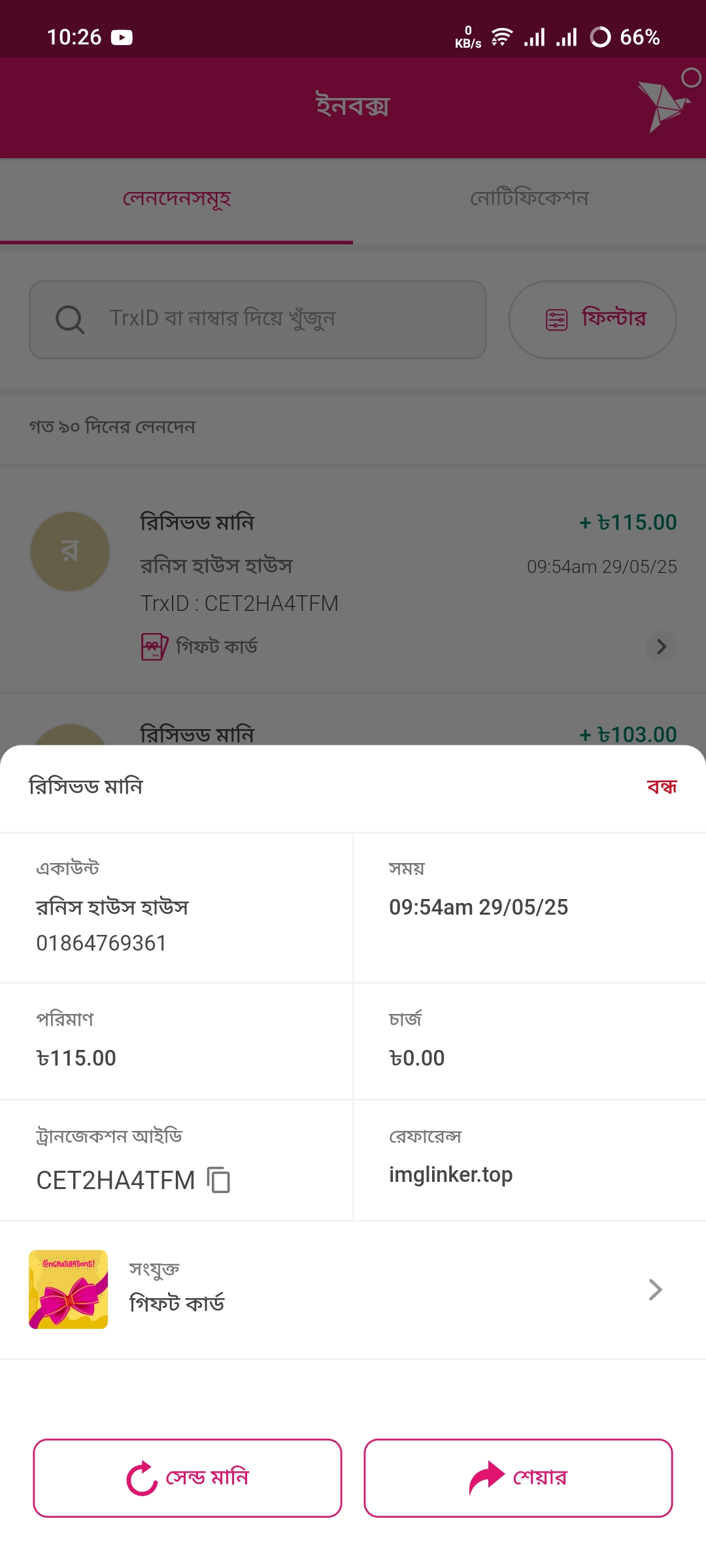
Task: Expand the ৳115.00 transaction row chevron
Action: click(x=661, y=647)
